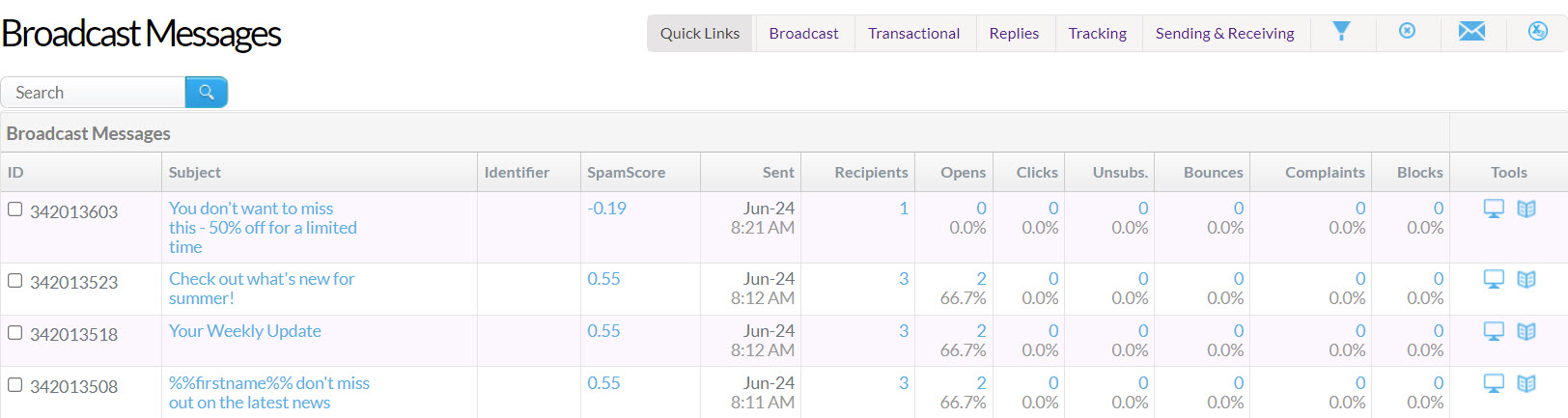Screen dimensions: 1568x418
Task: Select the Replies menu item
Action: 1014,34
